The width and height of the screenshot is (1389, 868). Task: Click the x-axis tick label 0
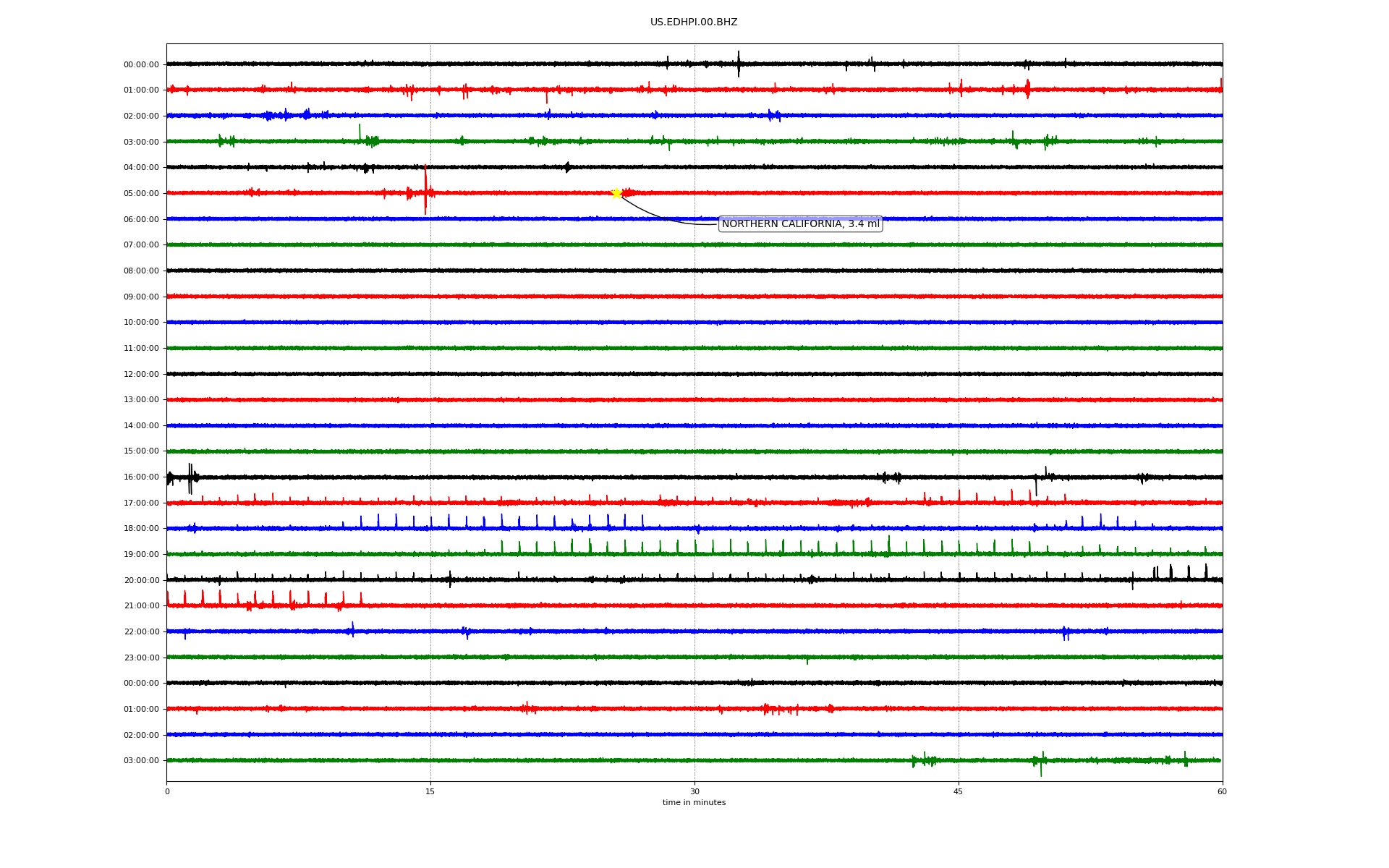tap(167, 791)
